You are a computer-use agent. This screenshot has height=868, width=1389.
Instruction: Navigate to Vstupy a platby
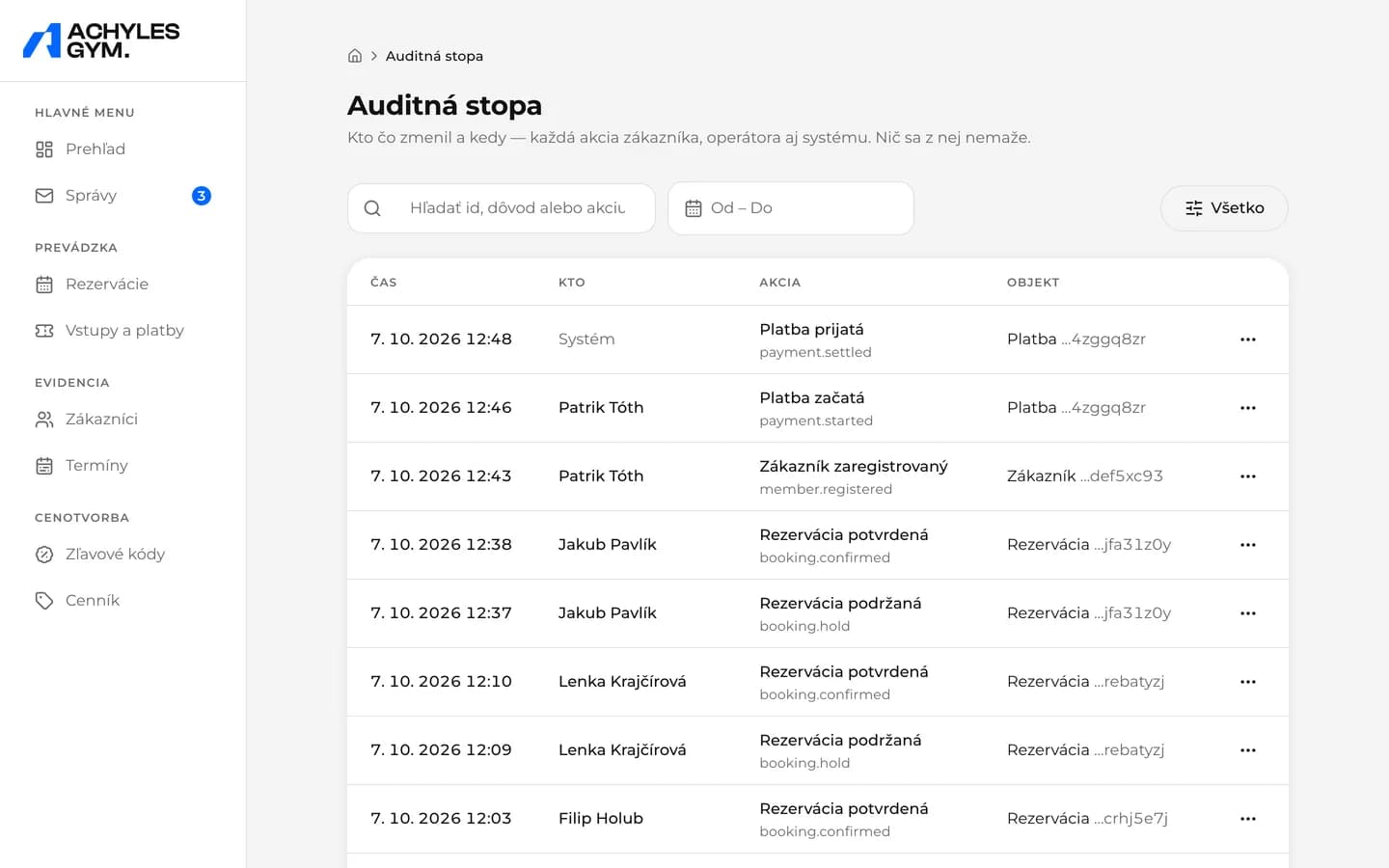(123, 331)
